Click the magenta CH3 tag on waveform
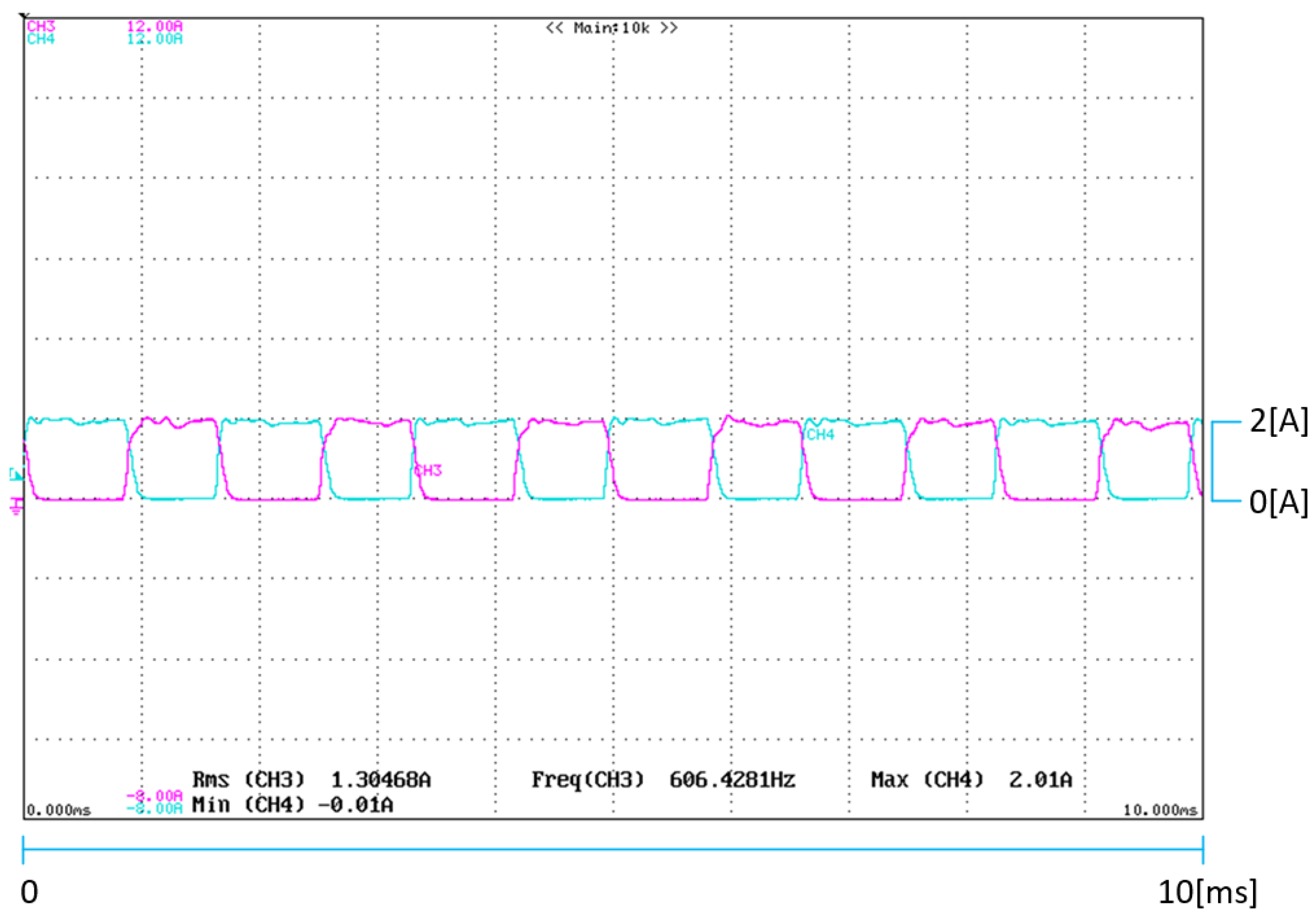This screenshot has height=920, width=1316. (428, 471)
